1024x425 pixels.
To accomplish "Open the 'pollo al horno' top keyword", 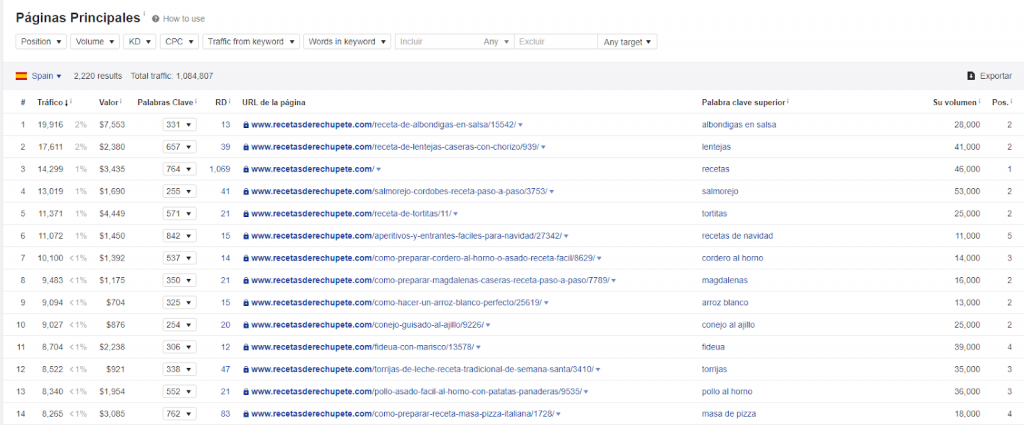I will [x=727, y=391].
